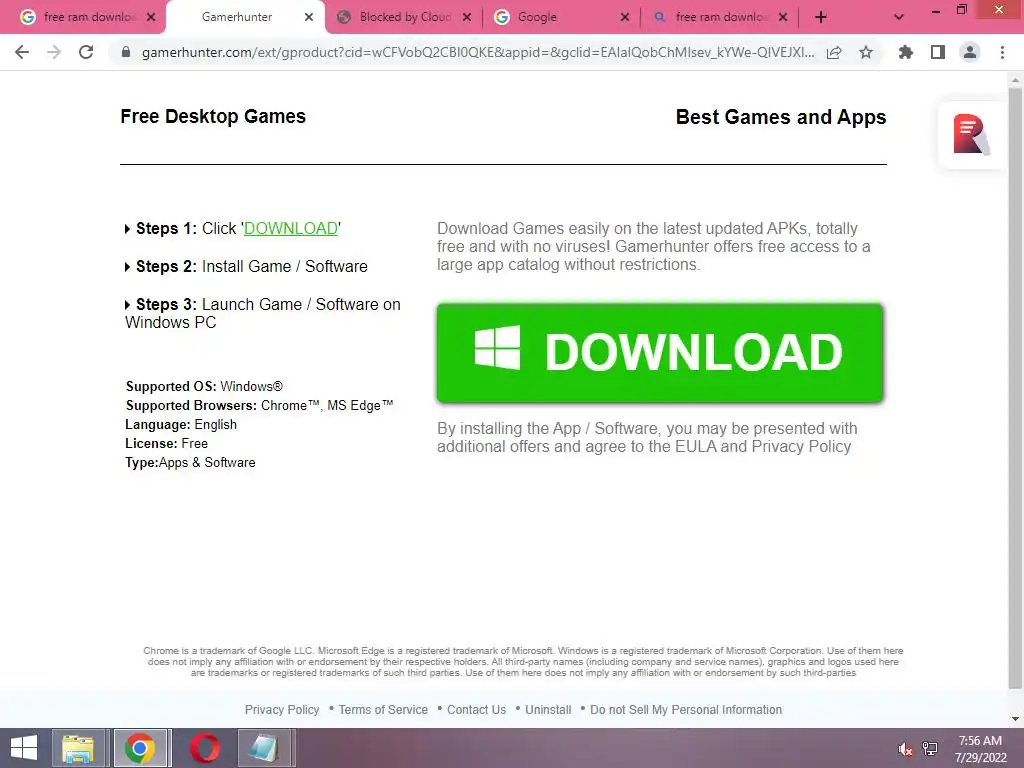Image resolution: width=1024 pixels, height=768 pixels.
Task: Reload the Gamerhunter page
Action: pyautogui.click(x=86, y=52)
